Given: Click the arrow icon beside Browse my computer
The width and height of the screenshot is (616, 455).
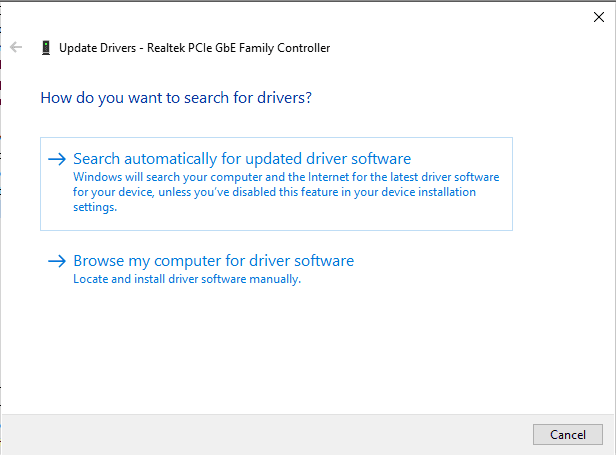Looking at the screenshot, I should pyautogui.click(x=57, y=261).
